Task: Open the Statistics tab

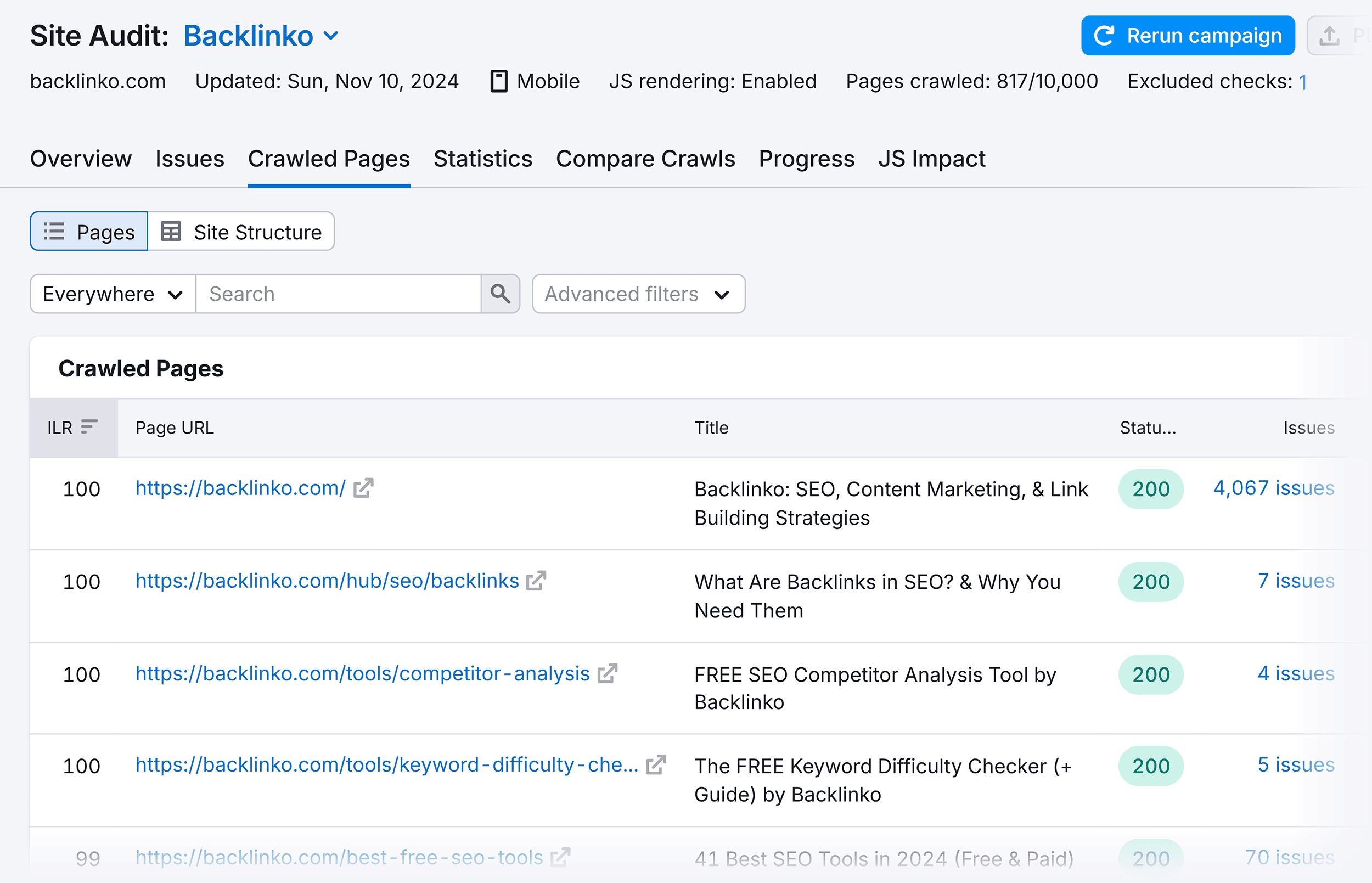Action: 483,158
